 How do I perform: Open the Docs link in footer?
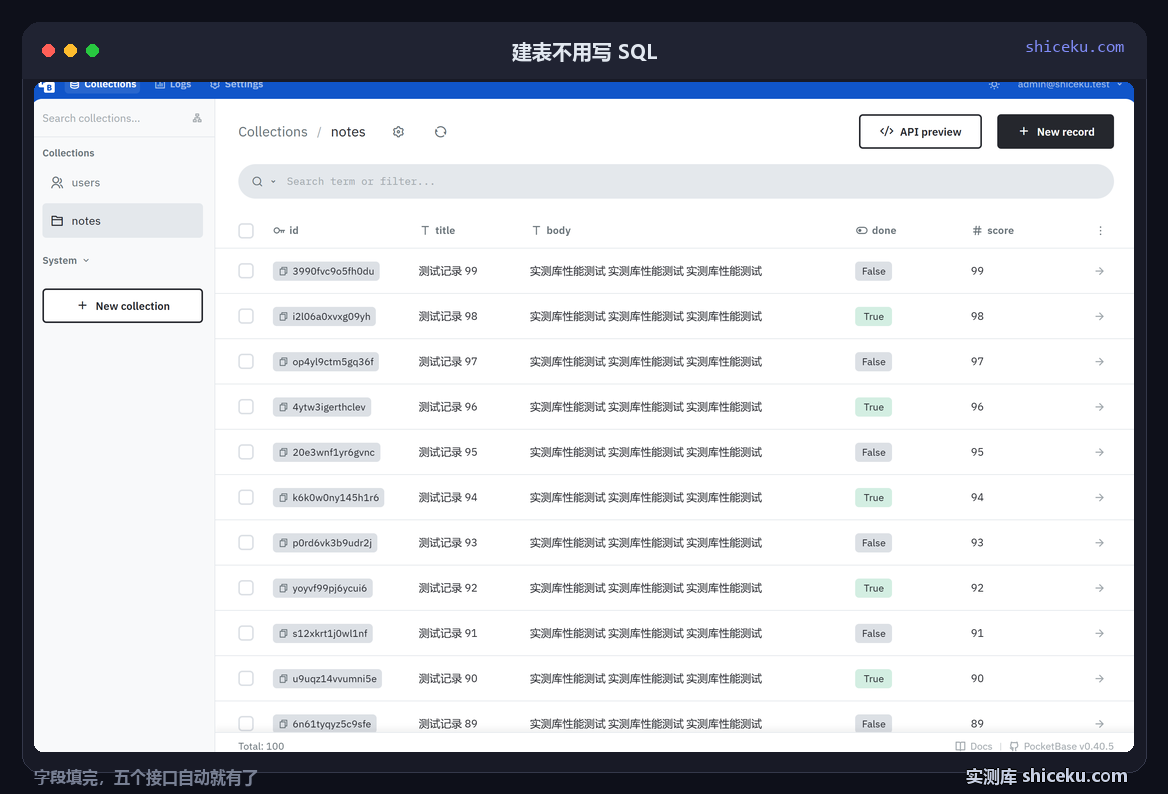pos(974,746)
